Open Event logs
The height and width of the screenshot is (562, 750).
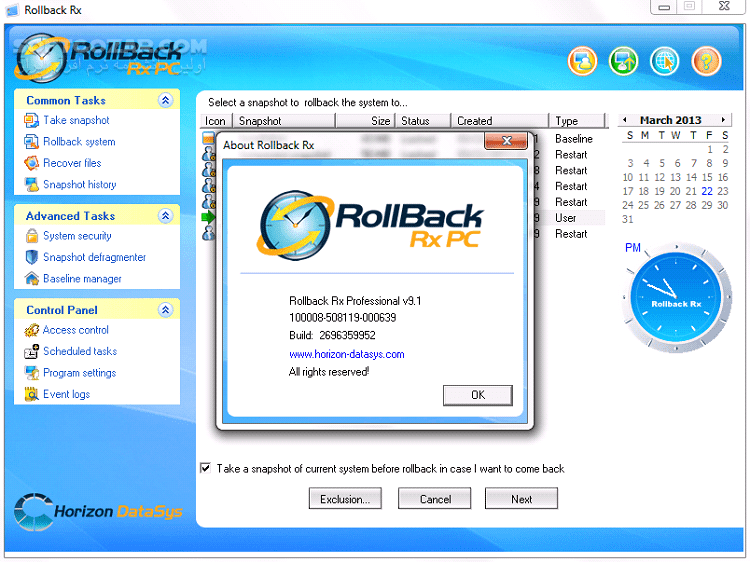[x=66, y=394]
